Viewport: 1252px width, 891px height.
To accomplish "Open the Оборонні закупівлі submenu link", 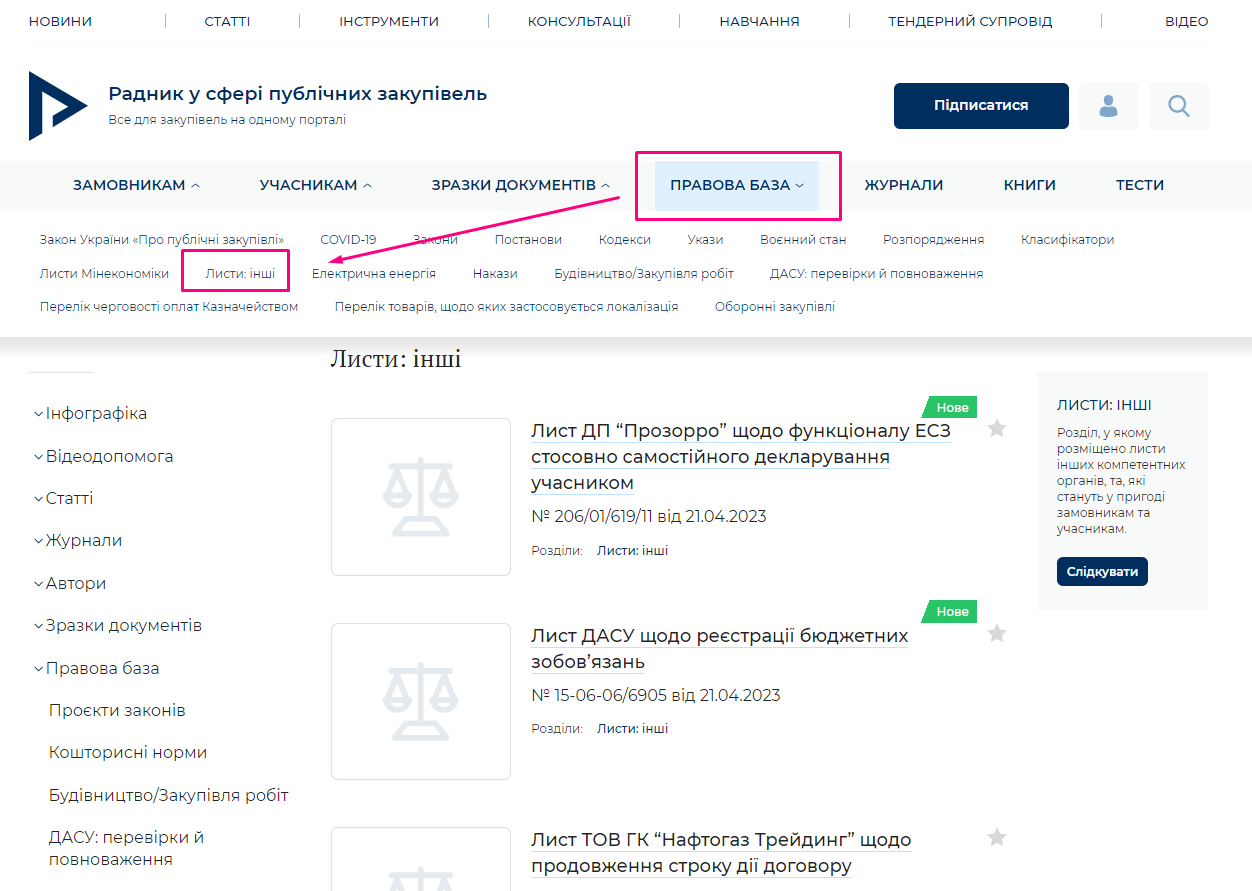I will (x=775, y=307).
